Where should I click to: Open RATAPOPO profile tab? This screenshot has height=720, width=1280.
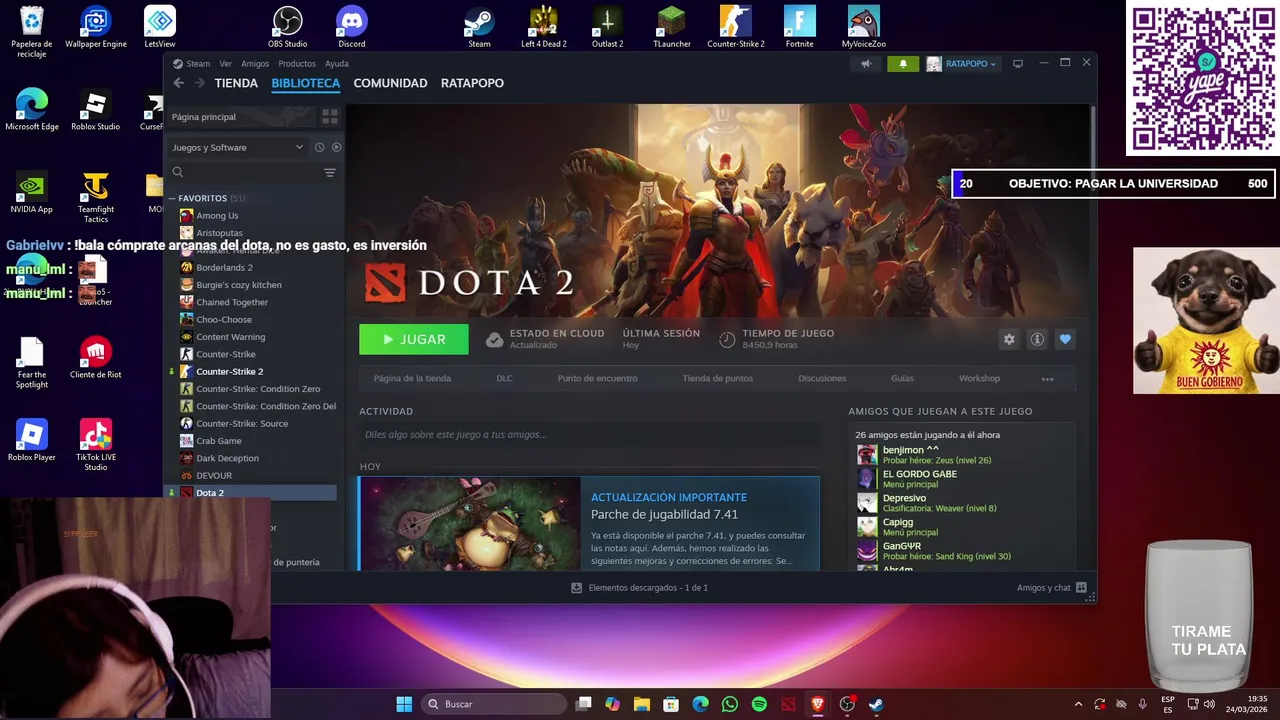pyautogui.click(x=472, y=83)
